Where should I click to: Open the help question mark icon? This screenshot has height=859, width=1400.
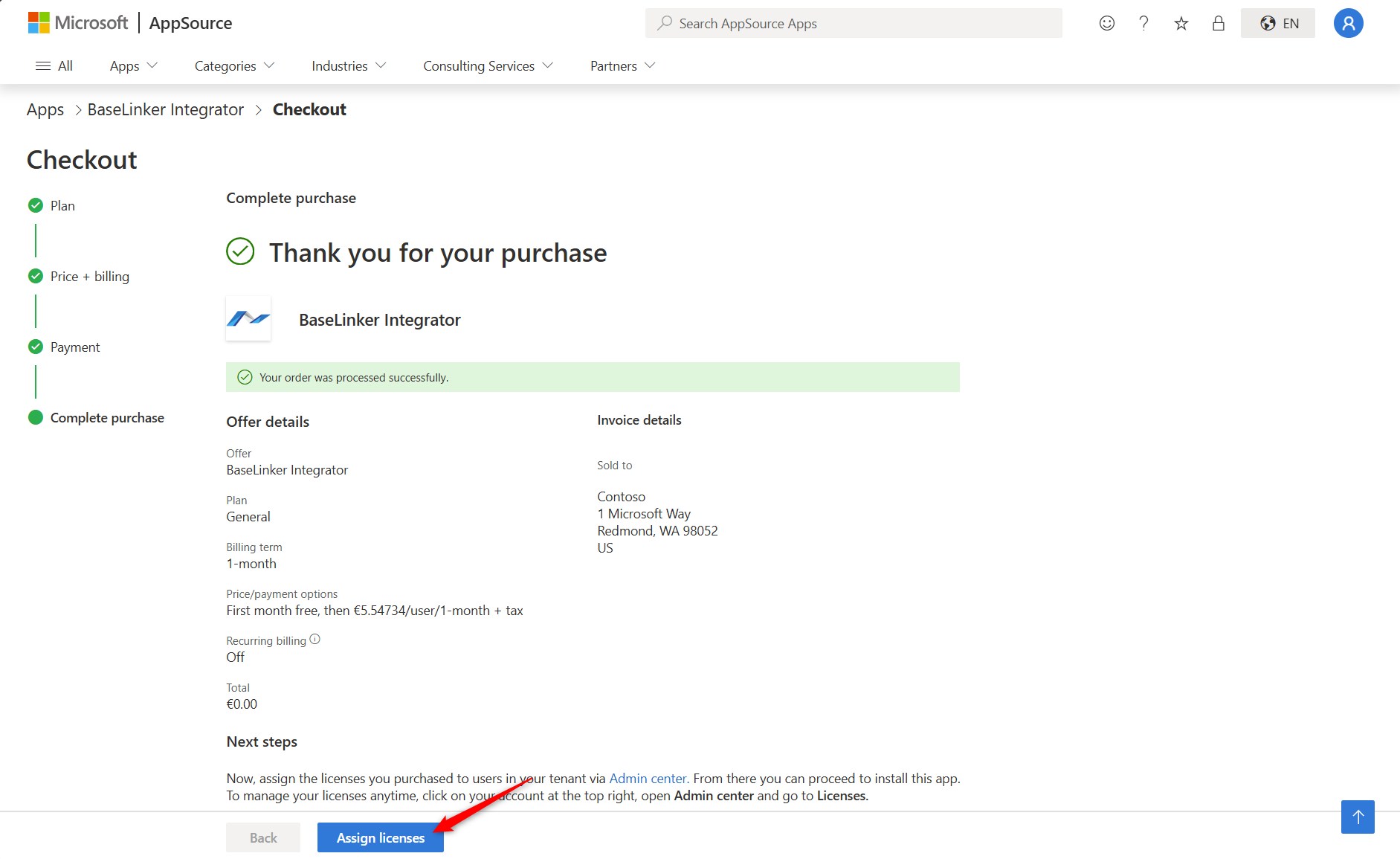pyautogui.click(x=1143, y=23)
